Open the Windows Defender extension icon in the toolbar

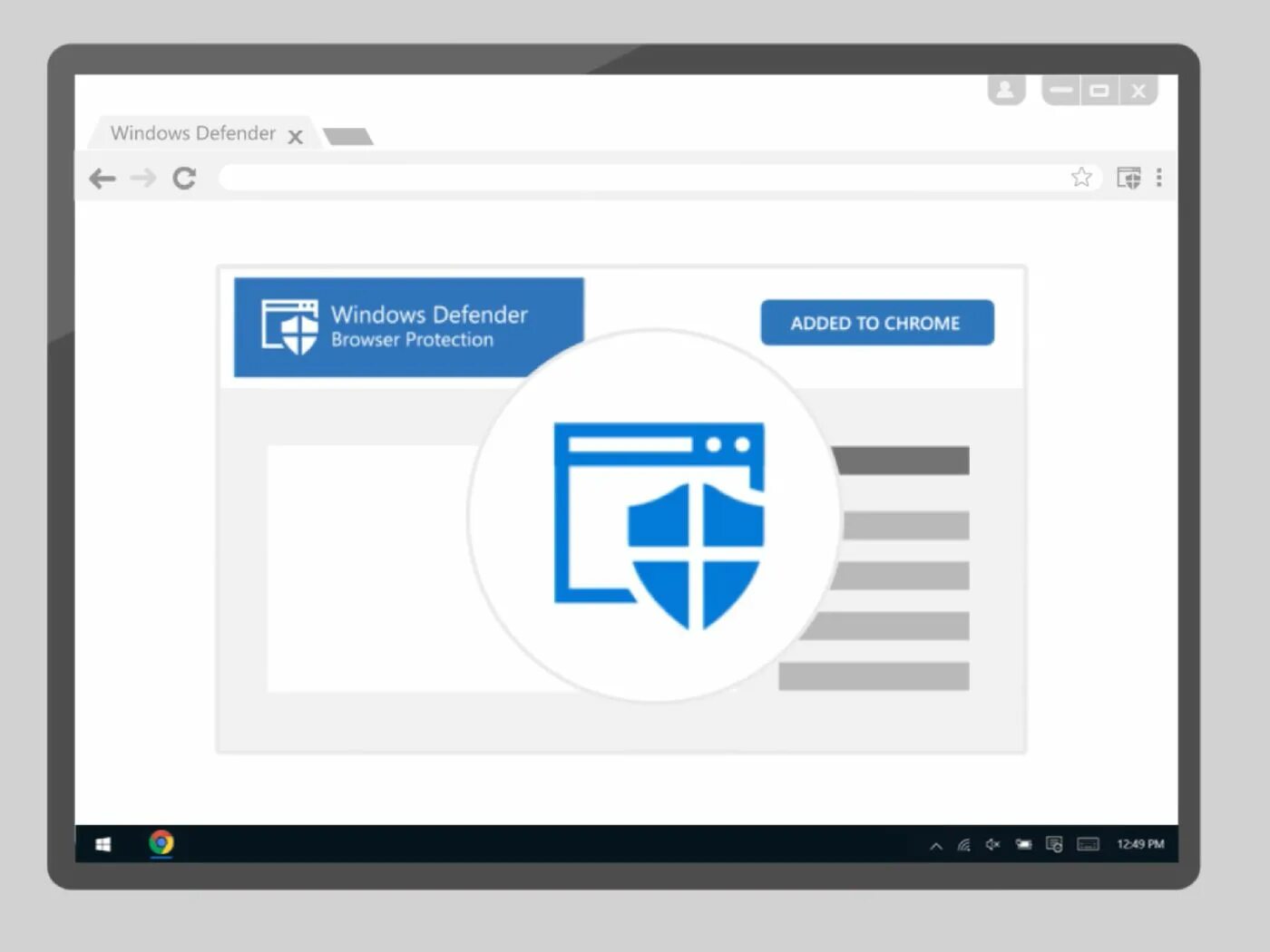(1128, 178)
